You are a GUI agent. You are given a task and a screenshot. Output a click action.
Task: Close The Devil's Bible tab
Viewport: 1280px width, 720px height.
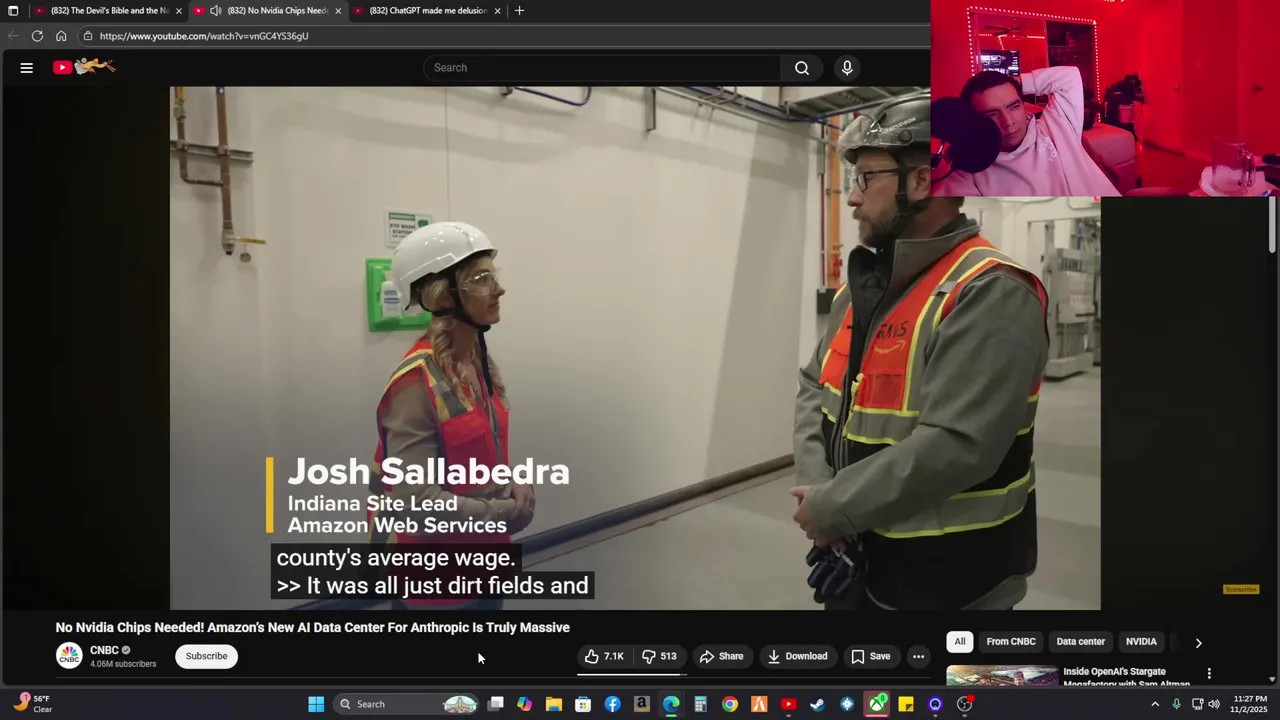tap(179, 11)
